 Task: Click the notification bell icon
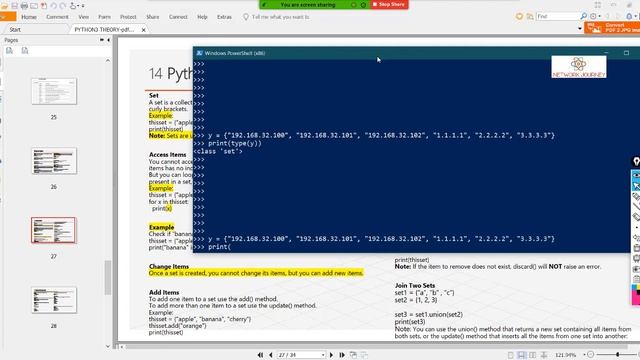tap(629, 16)
